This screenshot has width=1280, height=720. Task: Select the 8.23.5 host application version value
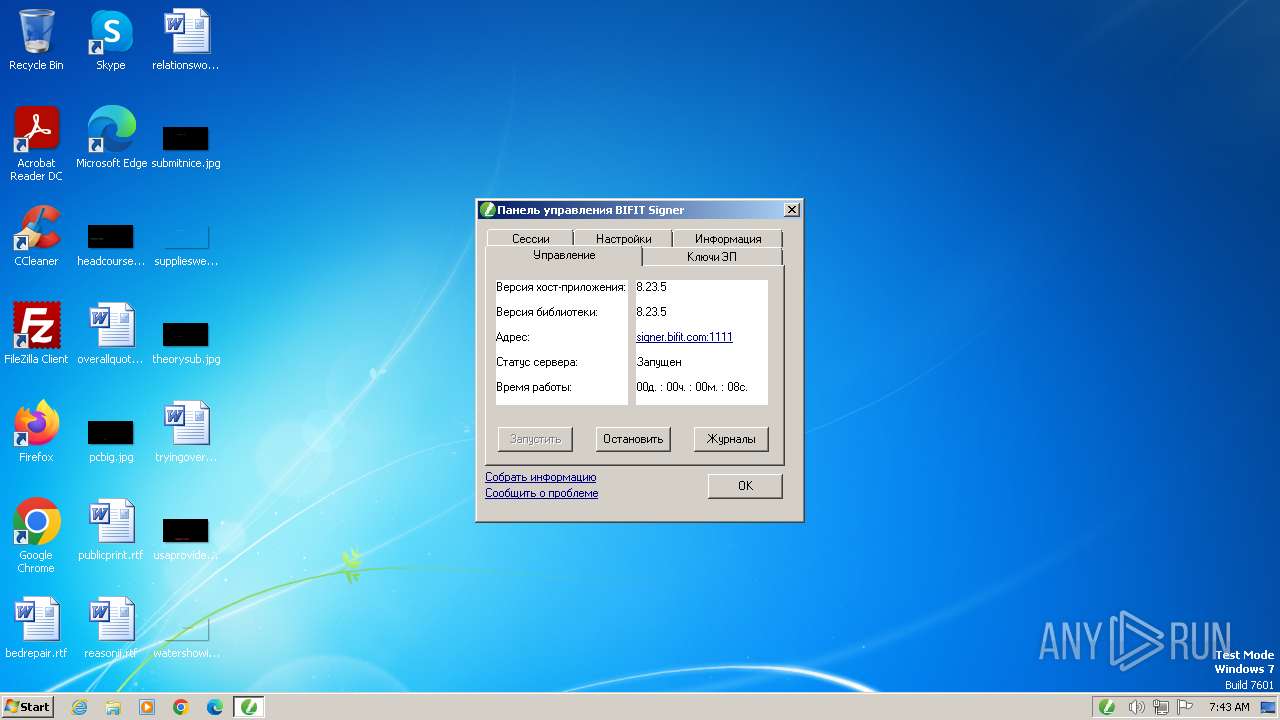(651, 287)
